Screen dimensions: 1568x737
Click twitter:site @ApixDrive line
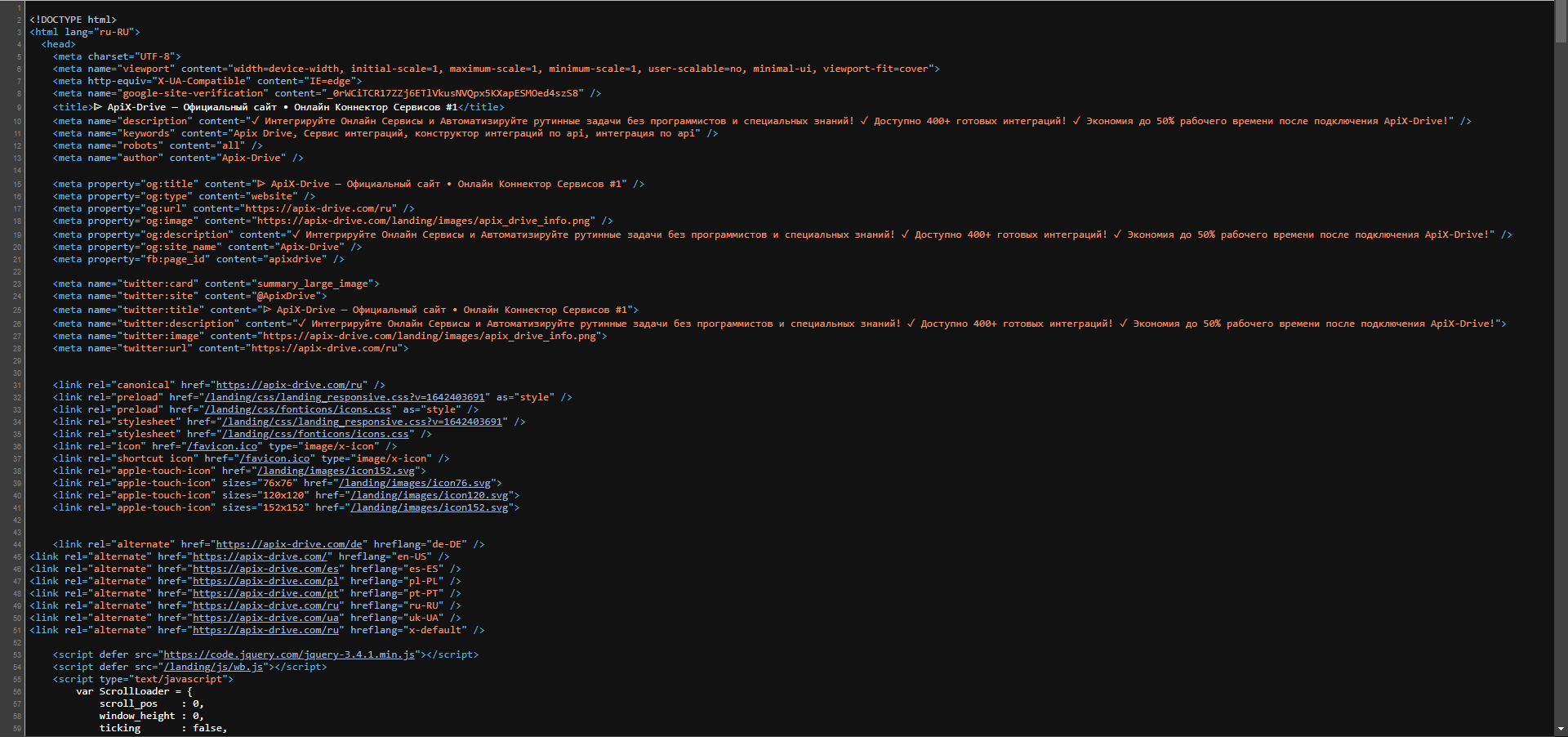pyautogui.click(x=190, y=296)
